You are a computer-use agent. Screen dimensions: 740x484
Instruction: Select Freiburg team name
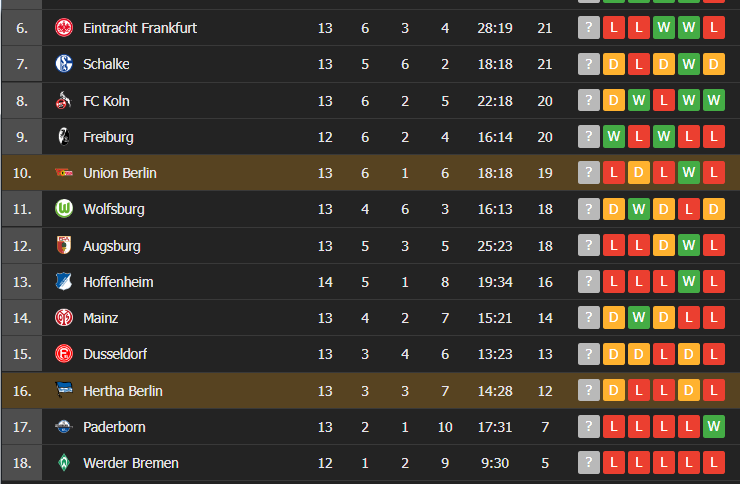pos(108,137)
